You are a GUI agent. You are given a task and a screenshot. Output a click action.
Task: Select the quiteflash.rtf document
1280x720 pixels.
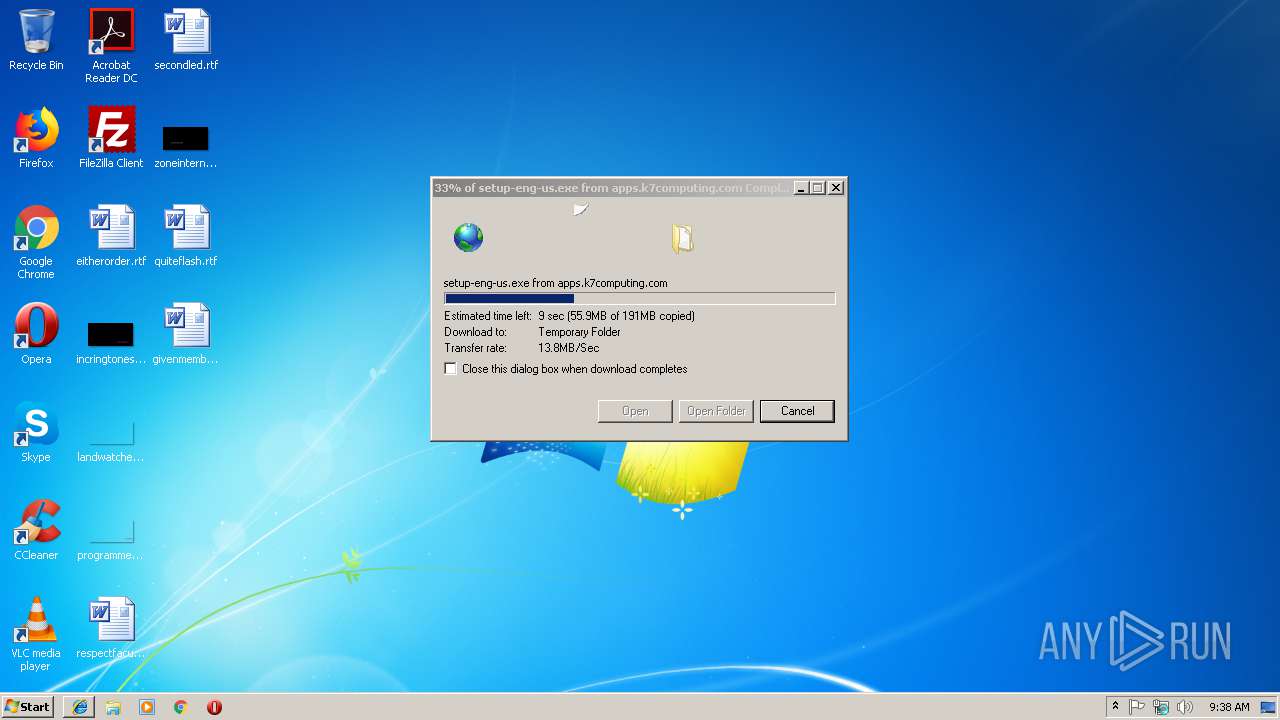186,236
